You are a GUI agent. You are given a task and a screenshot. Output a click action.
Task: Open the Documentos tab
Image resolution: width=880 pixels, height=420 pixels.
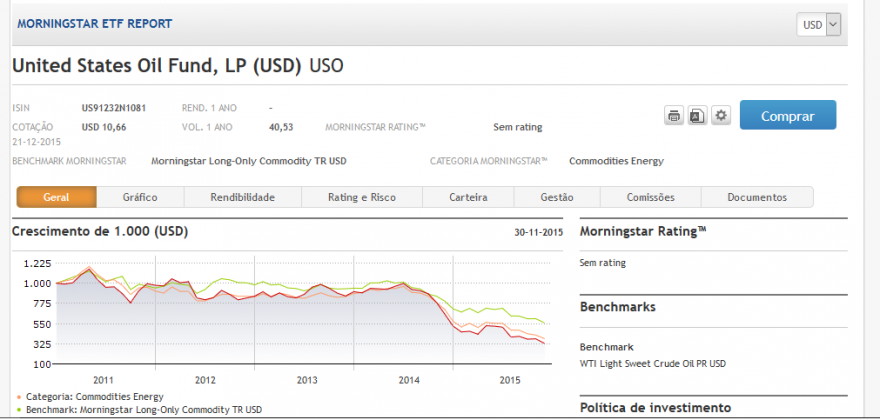(x=757, y=197)
